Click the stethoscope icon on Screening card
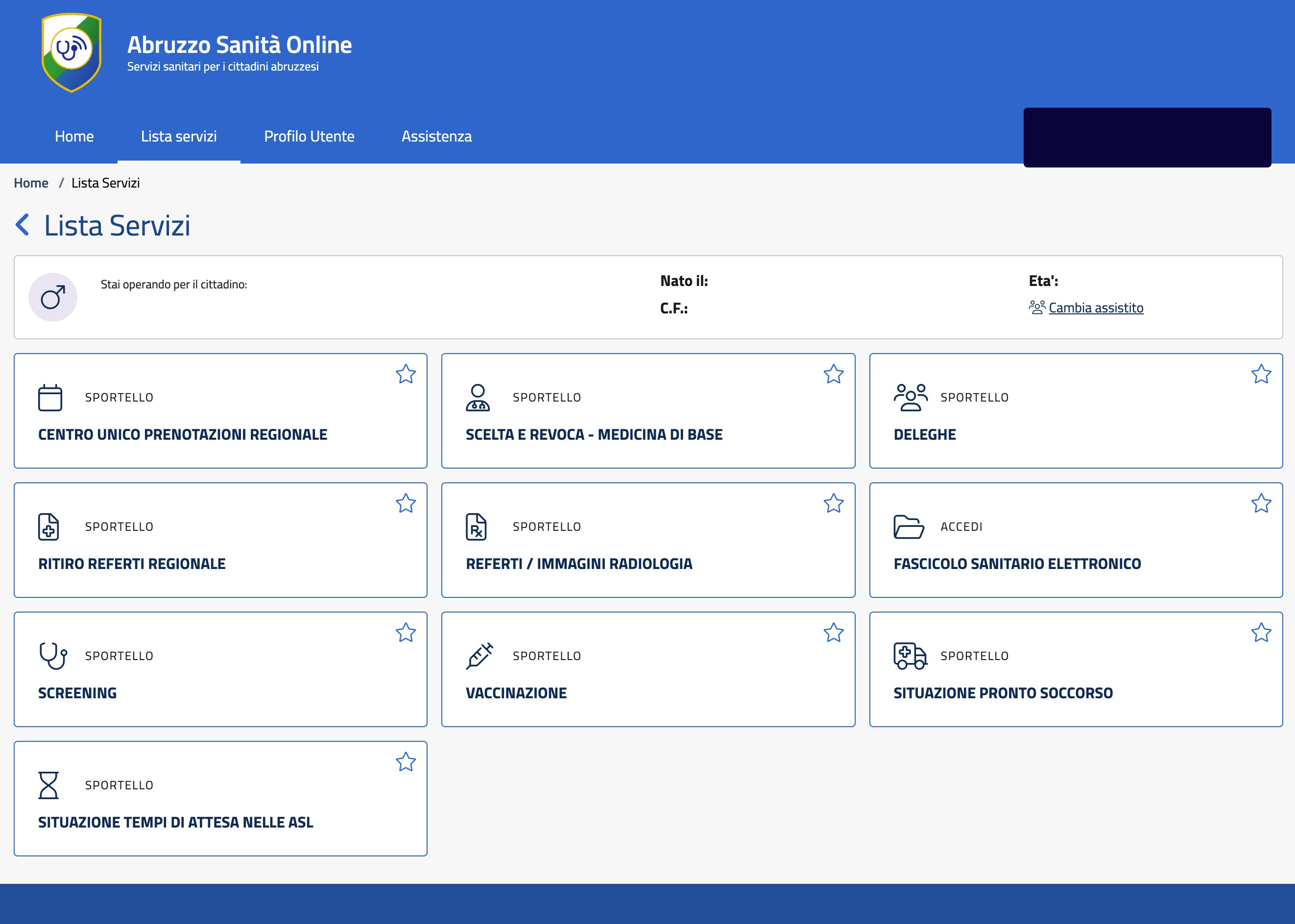1295x924 pixels. [53, 656]
